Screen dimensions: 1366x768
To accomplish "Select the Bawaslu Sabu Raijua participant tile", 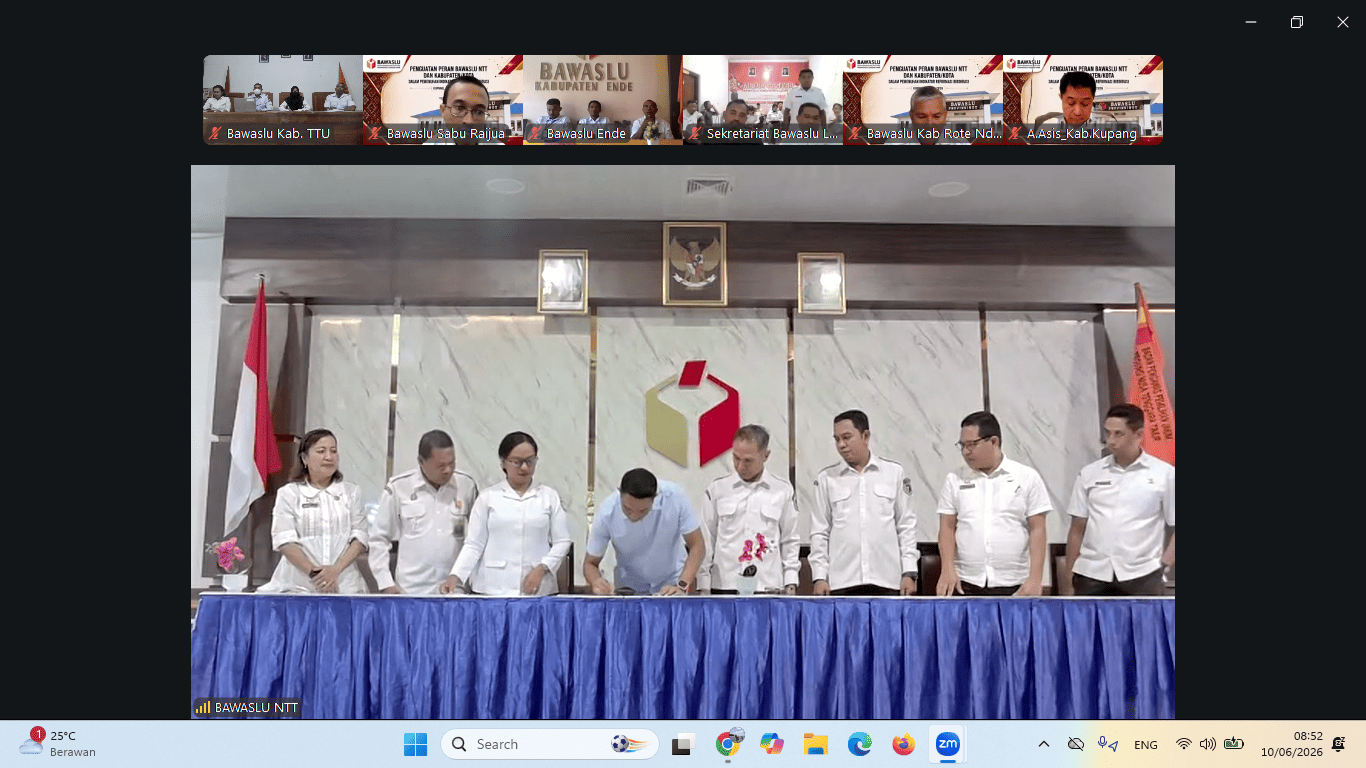I will pyautogui.click(x=443, y=100).
